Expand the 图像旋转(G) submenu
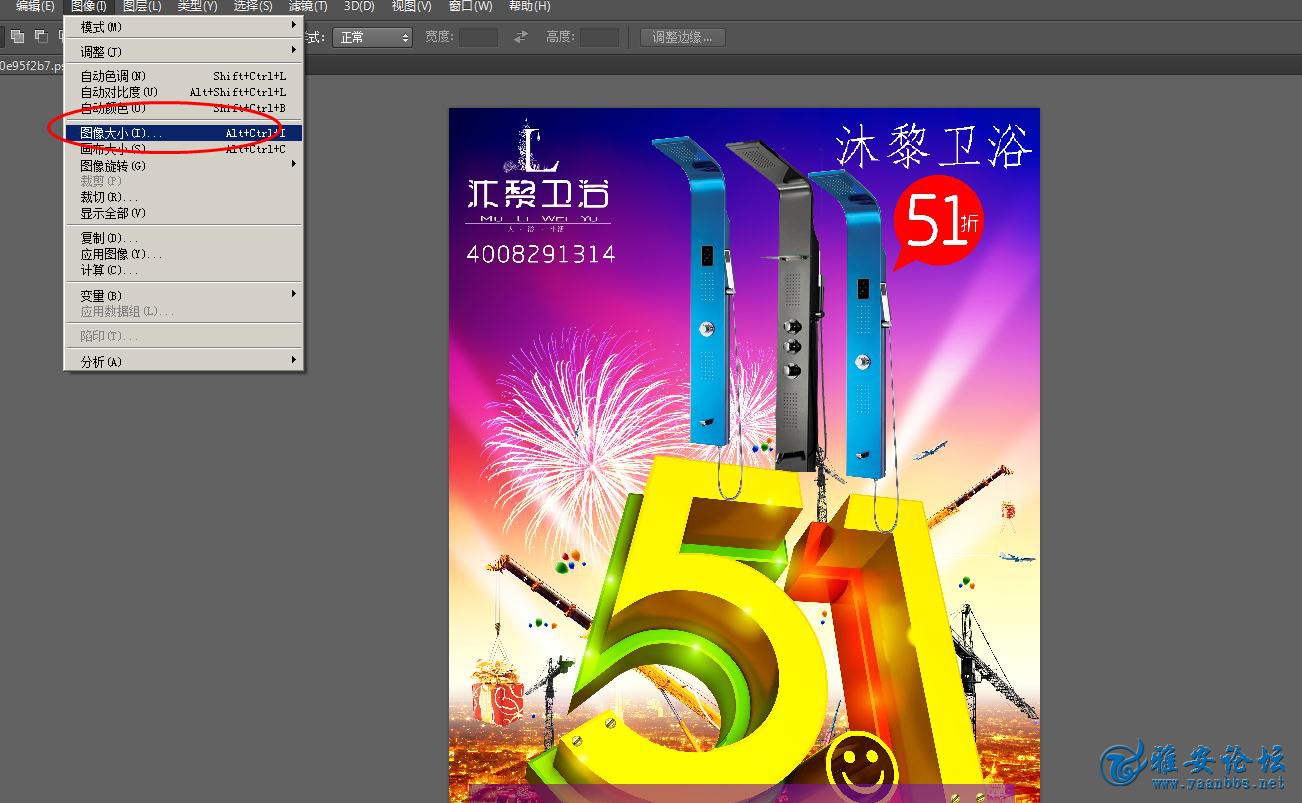 [x=184, y=165]
